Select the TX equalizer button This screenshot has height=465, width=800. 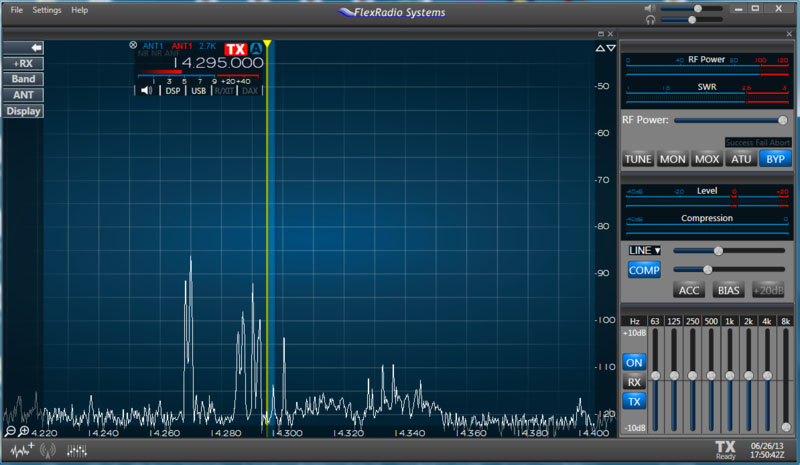click(634, 401)
